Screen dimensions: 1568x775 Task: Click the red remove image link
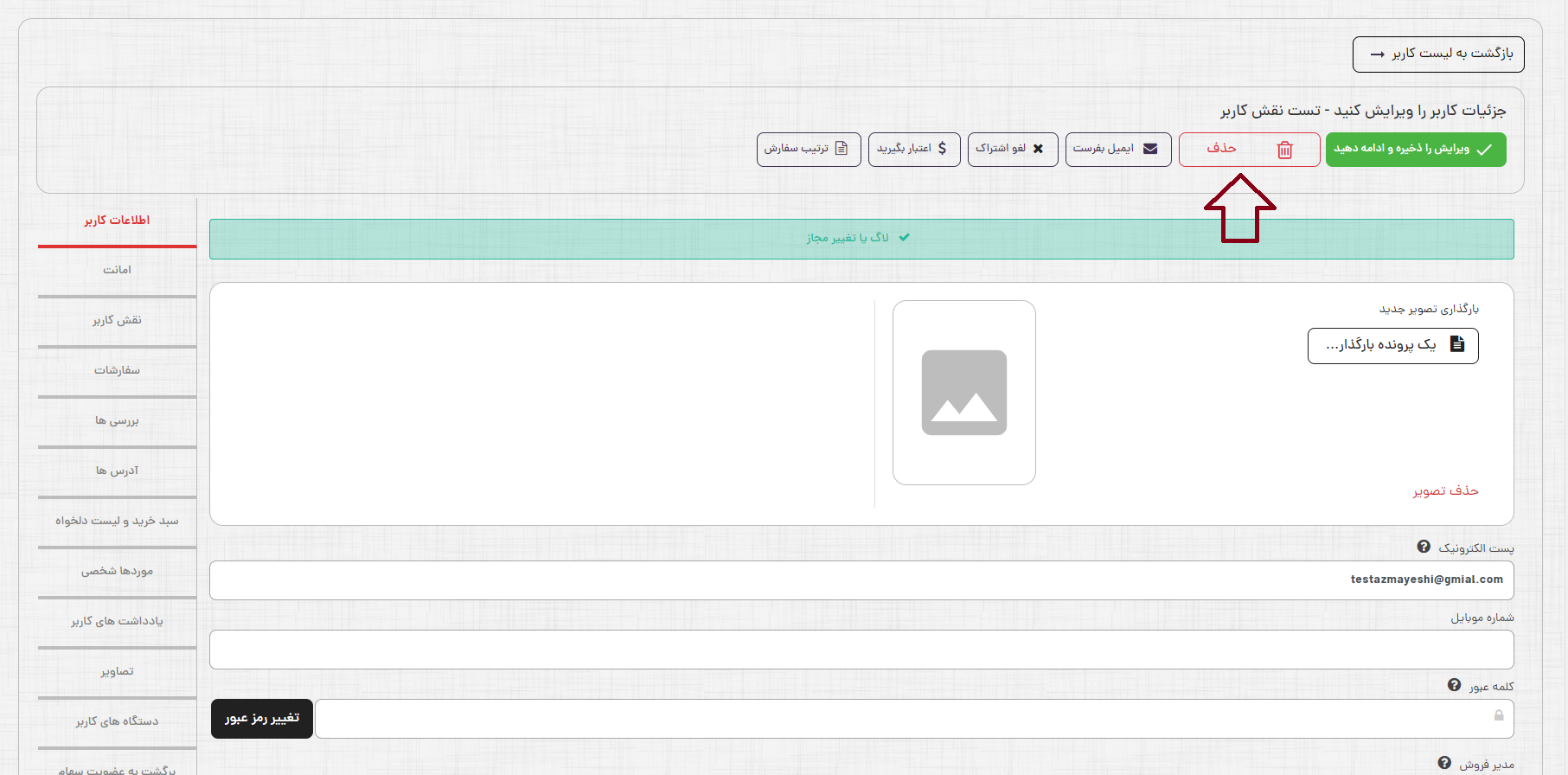1445,490
